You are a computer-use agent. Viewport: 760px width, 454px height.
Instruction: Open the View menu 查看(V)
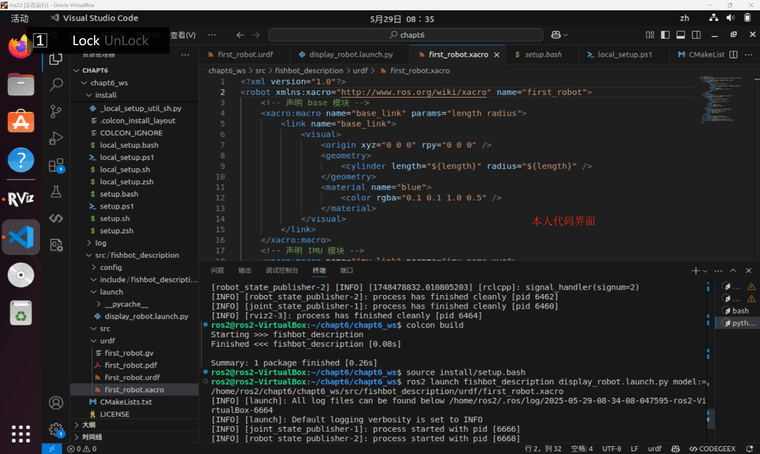[x=183, y=35]
